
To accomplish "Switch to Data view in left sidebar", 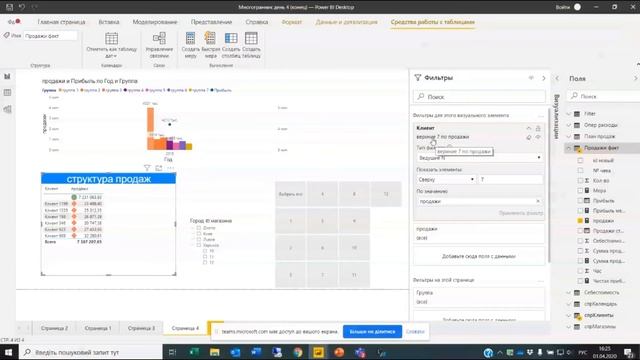I will coord(7,93).
